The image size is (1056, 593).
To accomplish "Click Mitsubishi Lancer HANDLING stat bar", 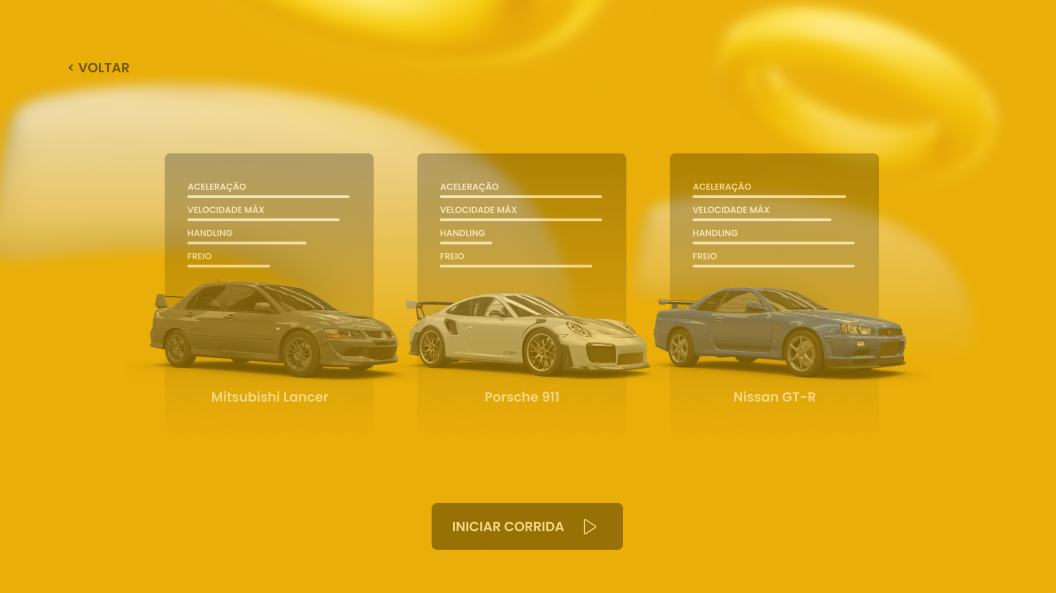I will coord(246,243).
